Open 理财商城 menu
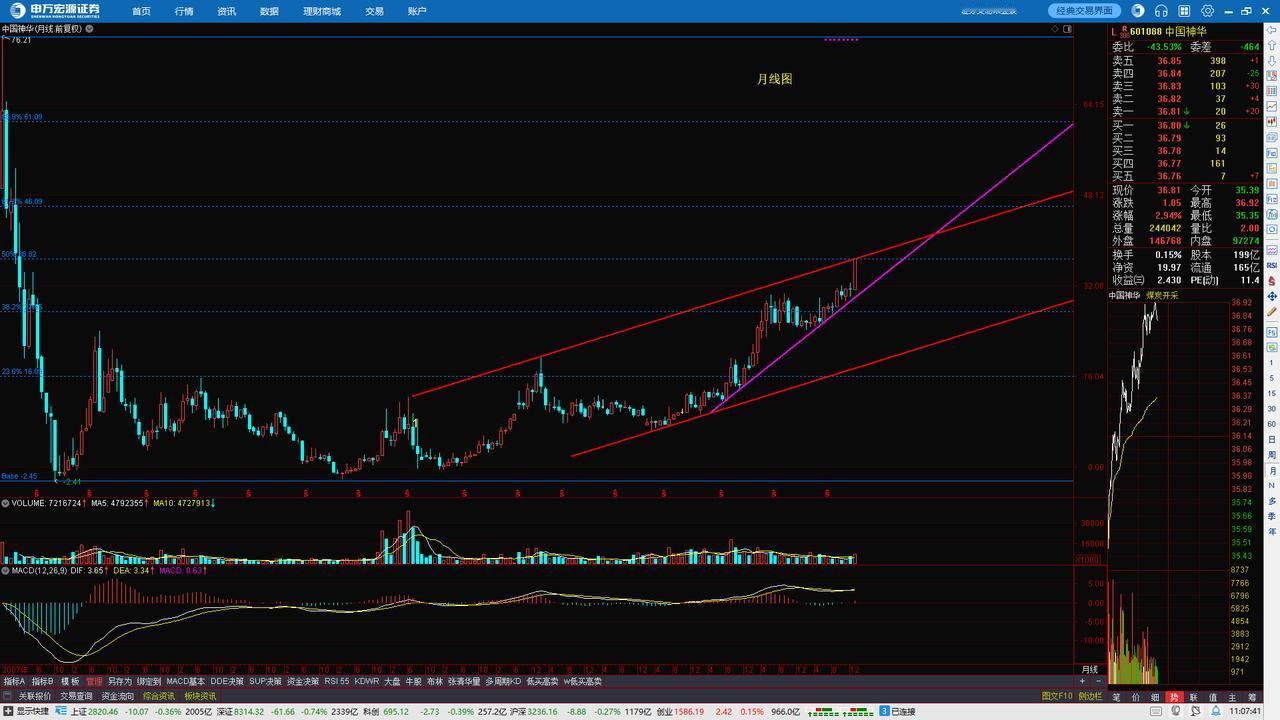 pos(321,11)
